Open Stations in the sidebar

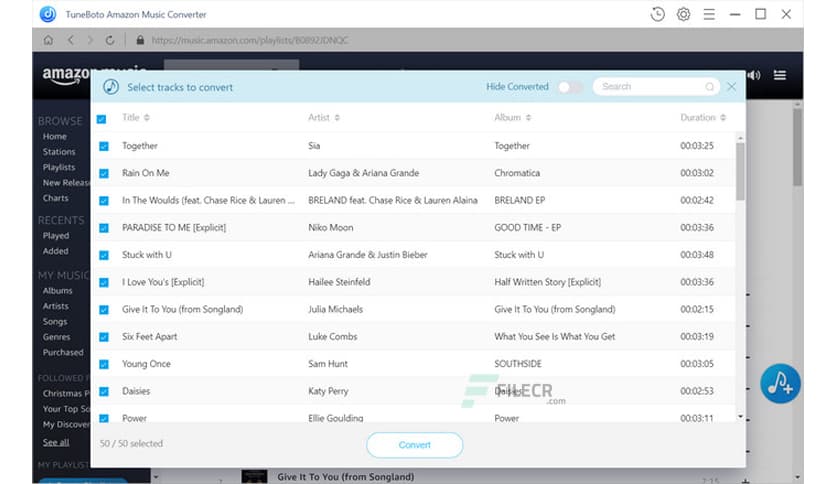click(59, 152)
